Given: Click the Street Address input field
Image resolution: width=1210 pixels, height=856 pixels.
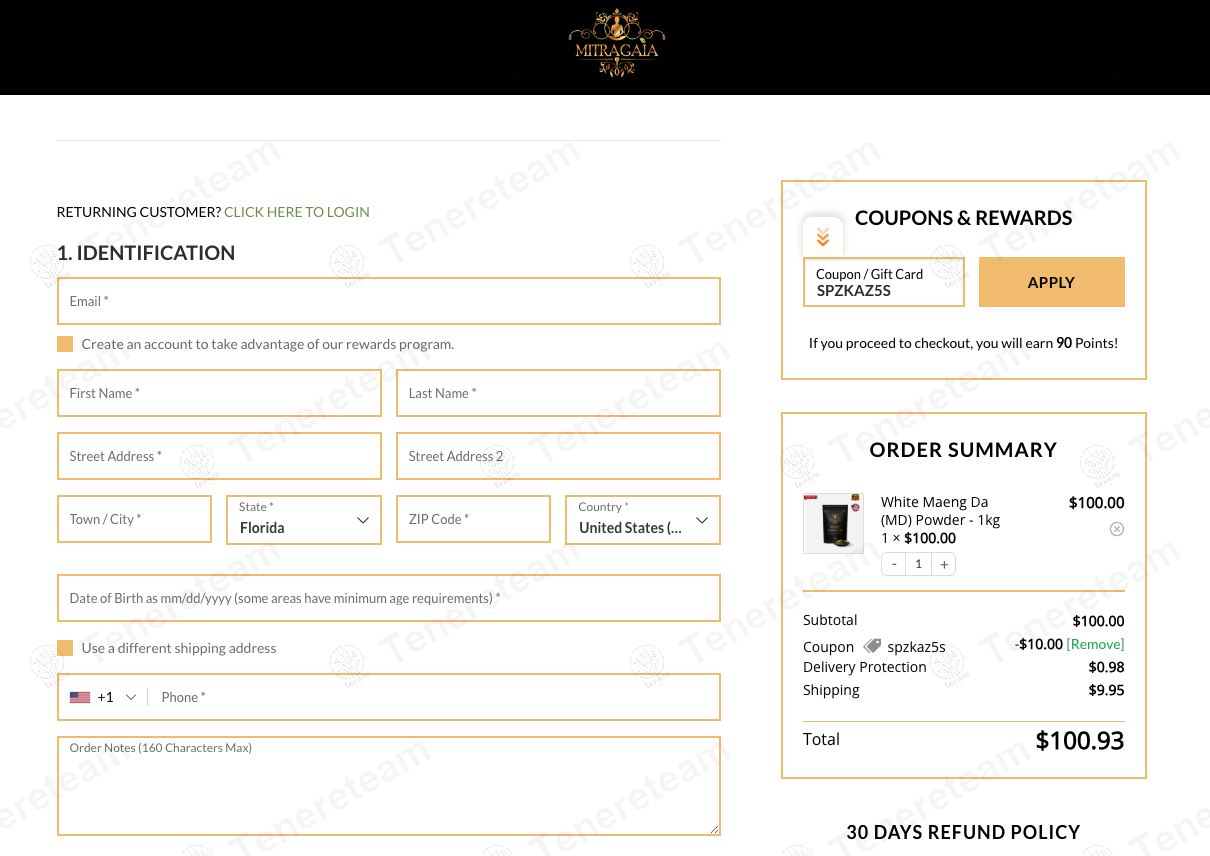Looking at the screenshot, I should 219,456.
